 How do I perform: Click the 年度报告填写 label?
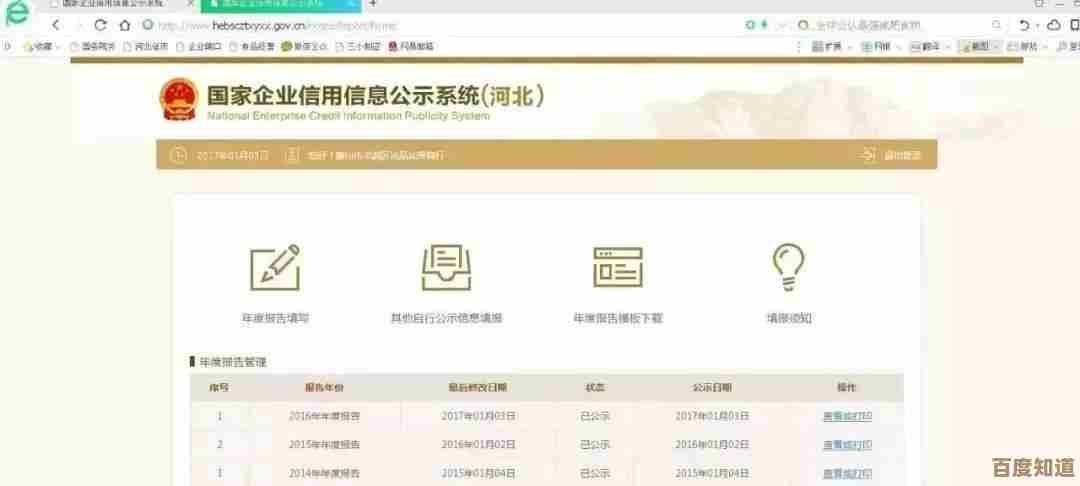click(x=276, y=318)
